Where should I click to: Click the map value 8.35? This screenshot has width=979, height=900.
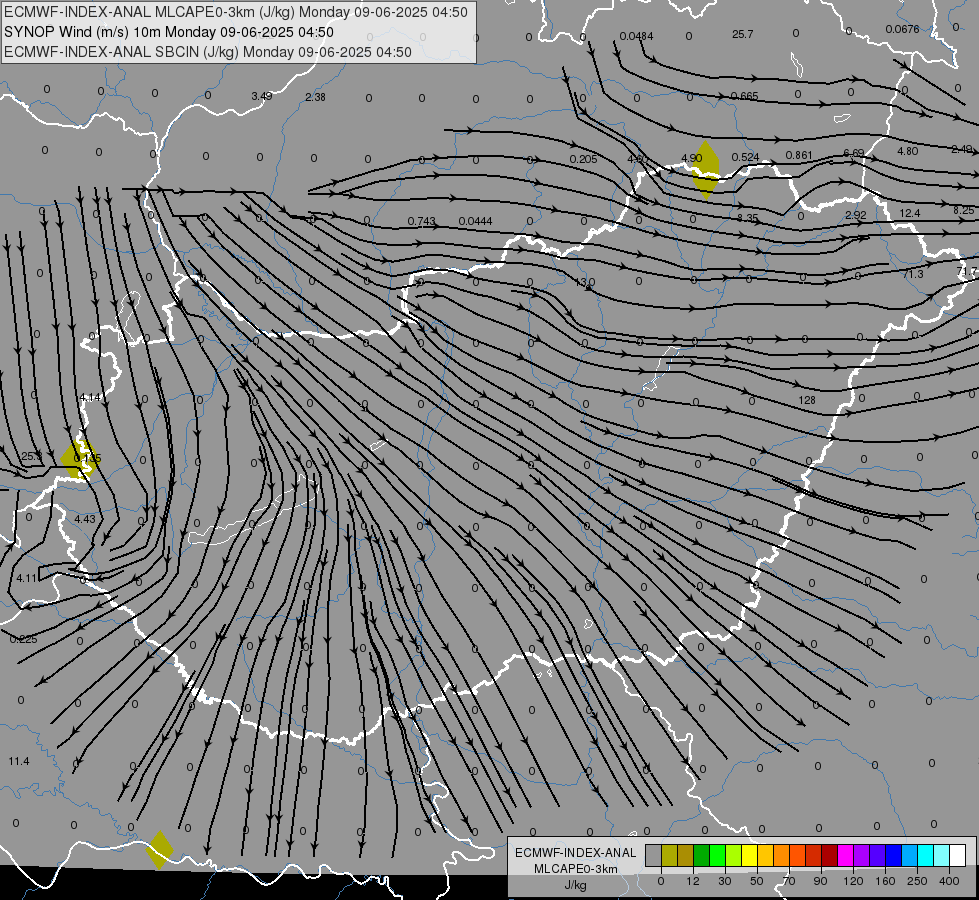pyautogui.click(x=747, y=218)
